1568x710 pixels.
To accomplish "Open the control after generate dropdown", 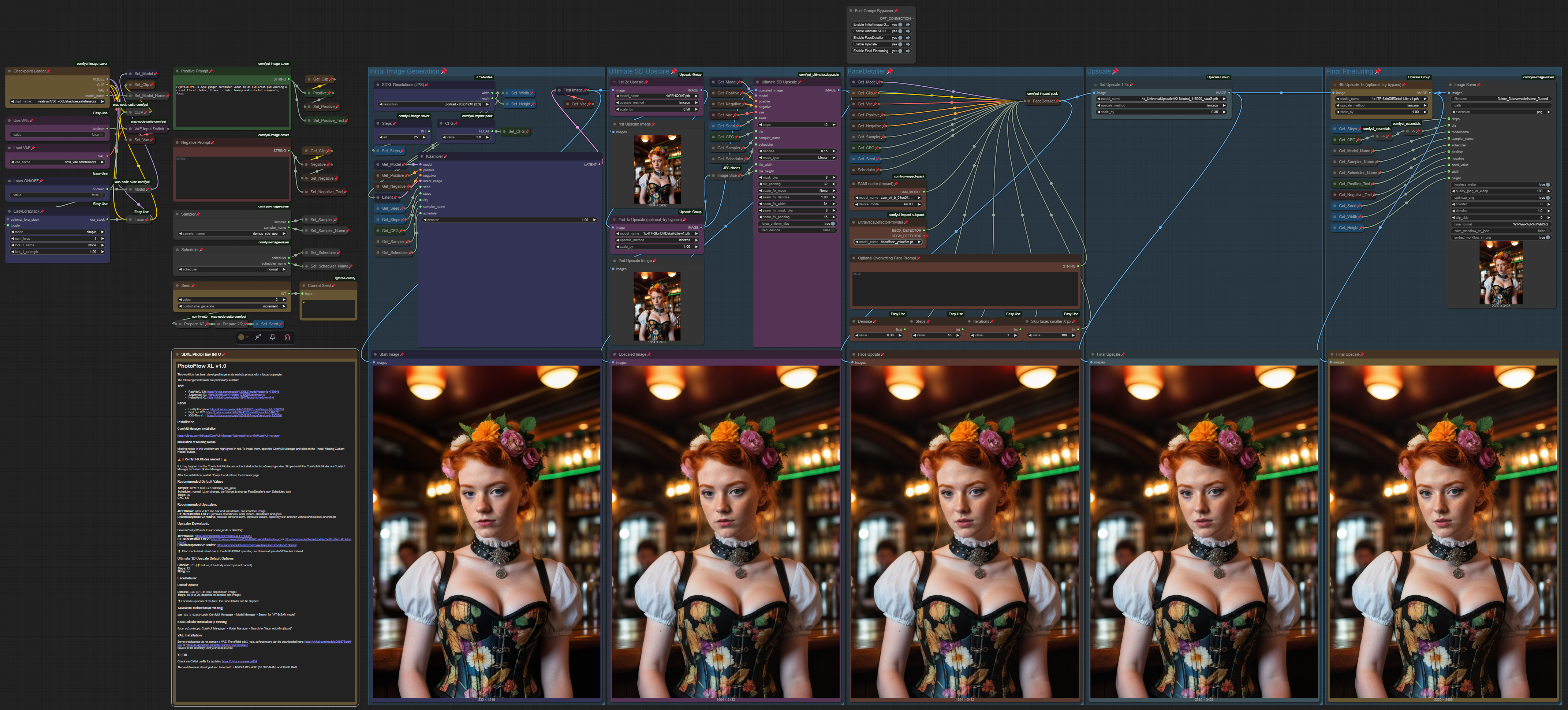I will point(232,307).
